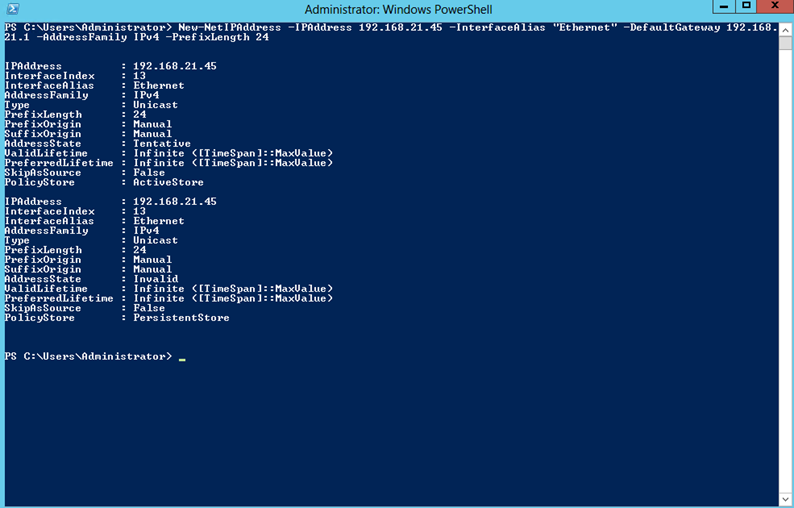Click the scrollbar down arrow
This screenshot has width=794, height=508.
click(x=785, y=499)
